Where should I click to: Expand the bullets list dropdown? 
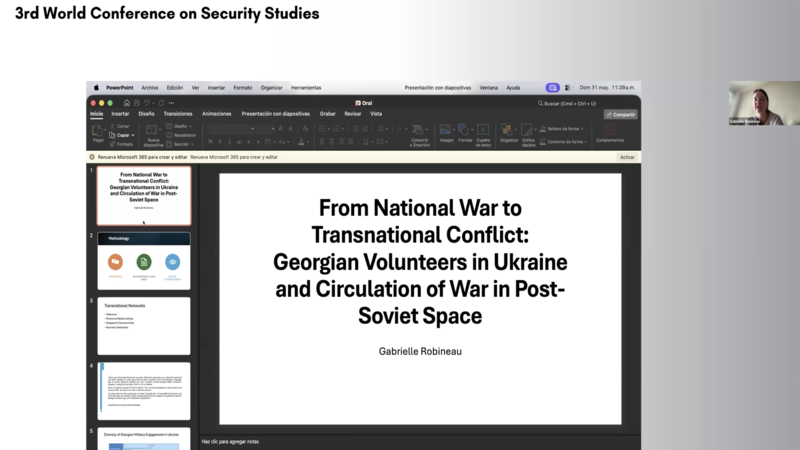[328, 129]
